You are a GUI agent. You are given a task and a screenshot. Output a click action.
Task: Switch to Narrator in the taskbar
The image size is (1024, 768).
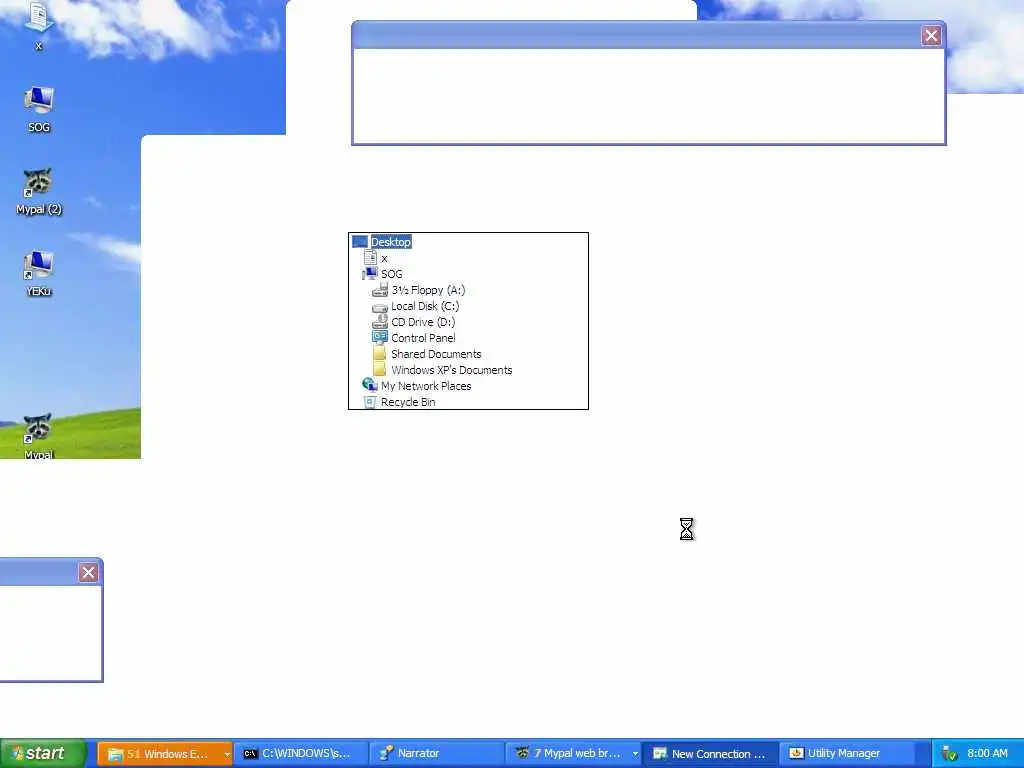click(438, 754)
